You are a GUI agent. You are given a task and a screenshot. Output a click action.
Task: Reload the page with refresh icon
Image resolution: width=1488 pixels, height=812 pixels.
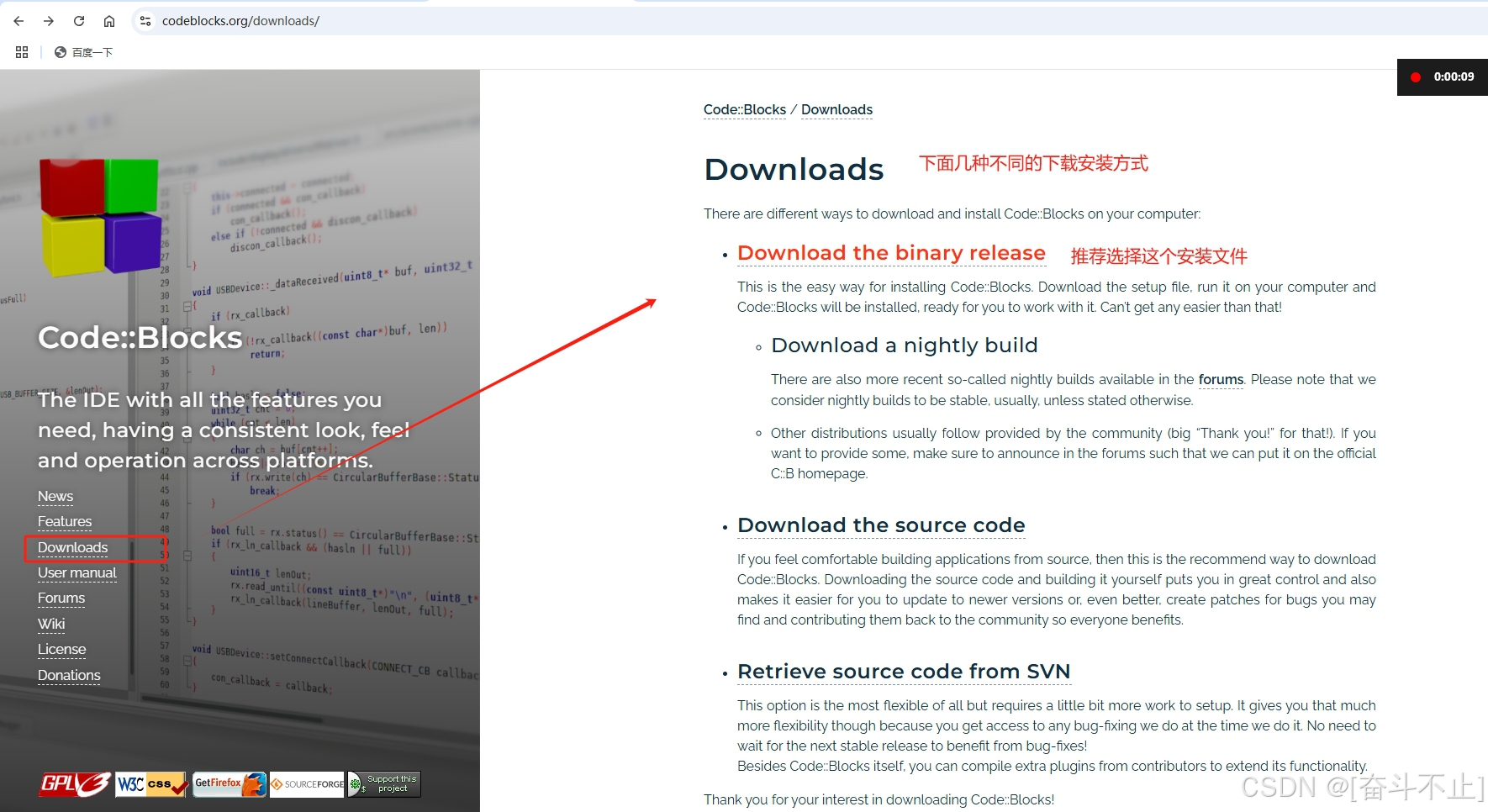[79, 21]
